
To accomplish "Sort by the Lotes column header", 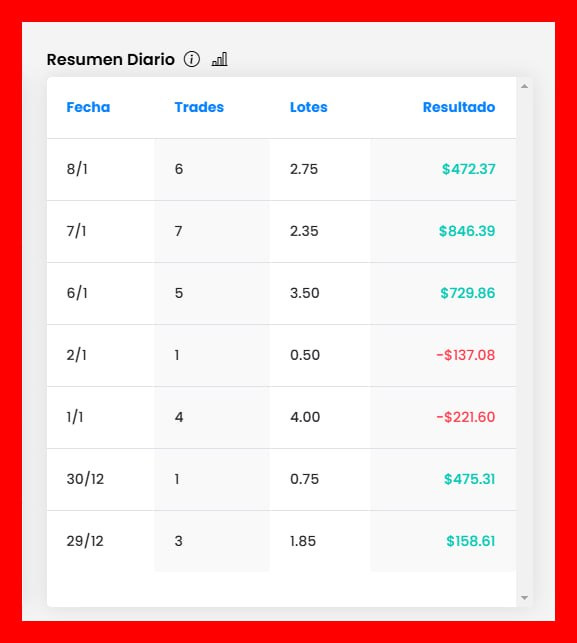I will (x=309, y=107).
